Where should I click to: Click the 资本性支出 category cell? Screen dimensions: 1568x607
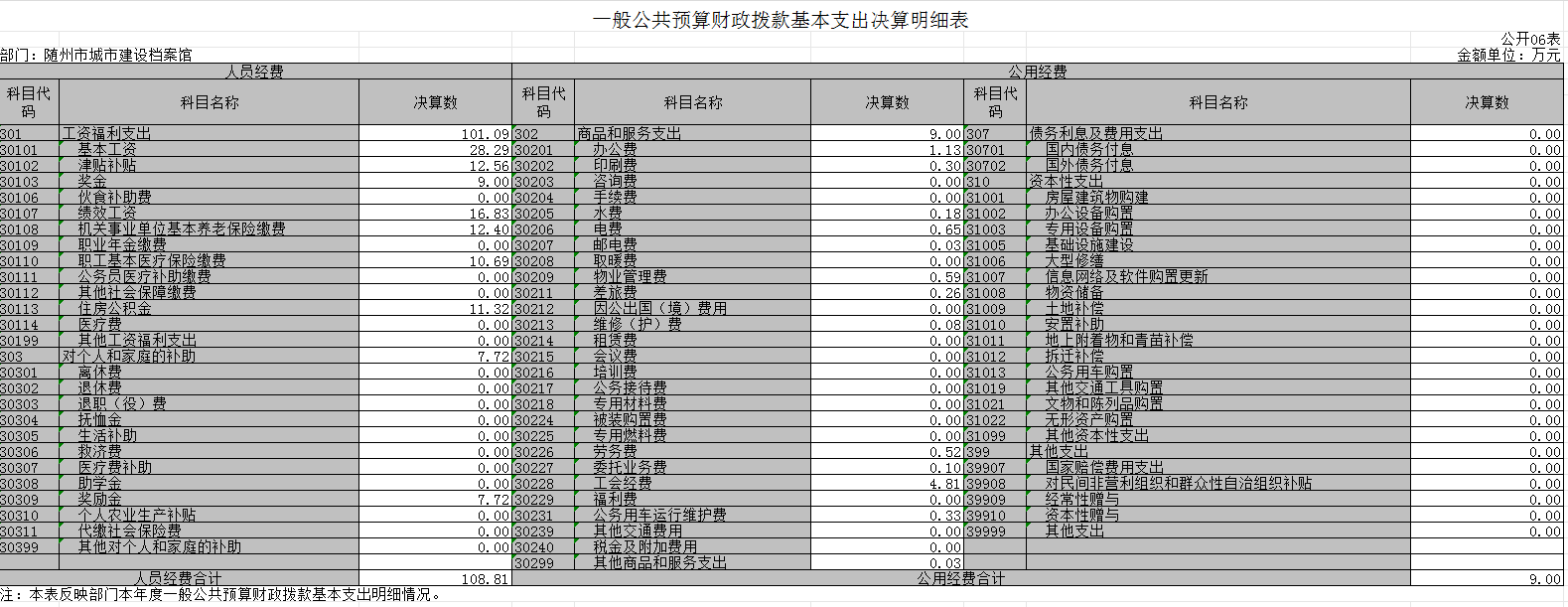1218,182
